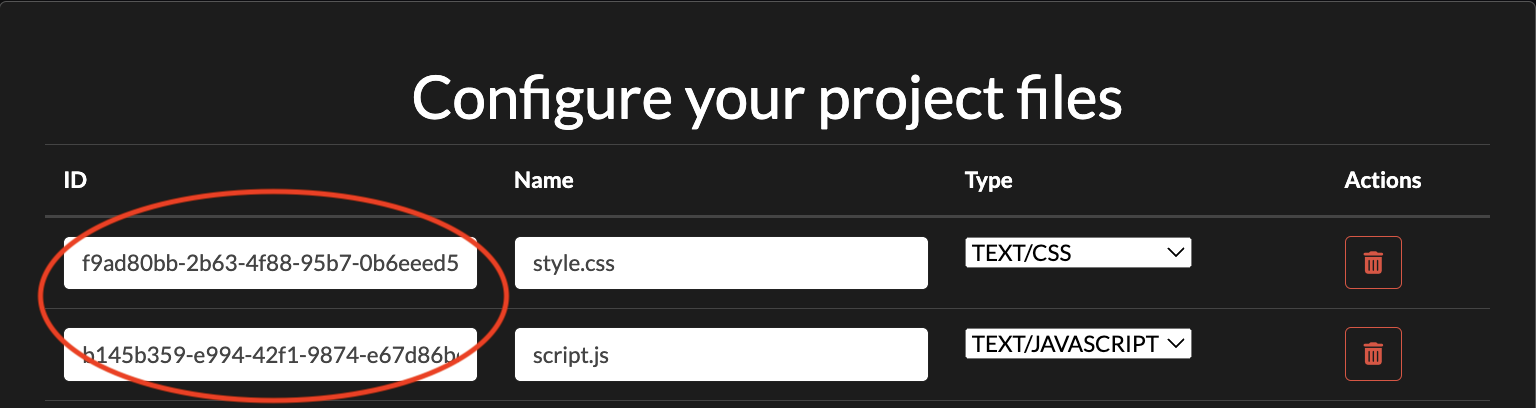
Task: Remove first row using red-bordered delete button
Action: coord(1373,263)
